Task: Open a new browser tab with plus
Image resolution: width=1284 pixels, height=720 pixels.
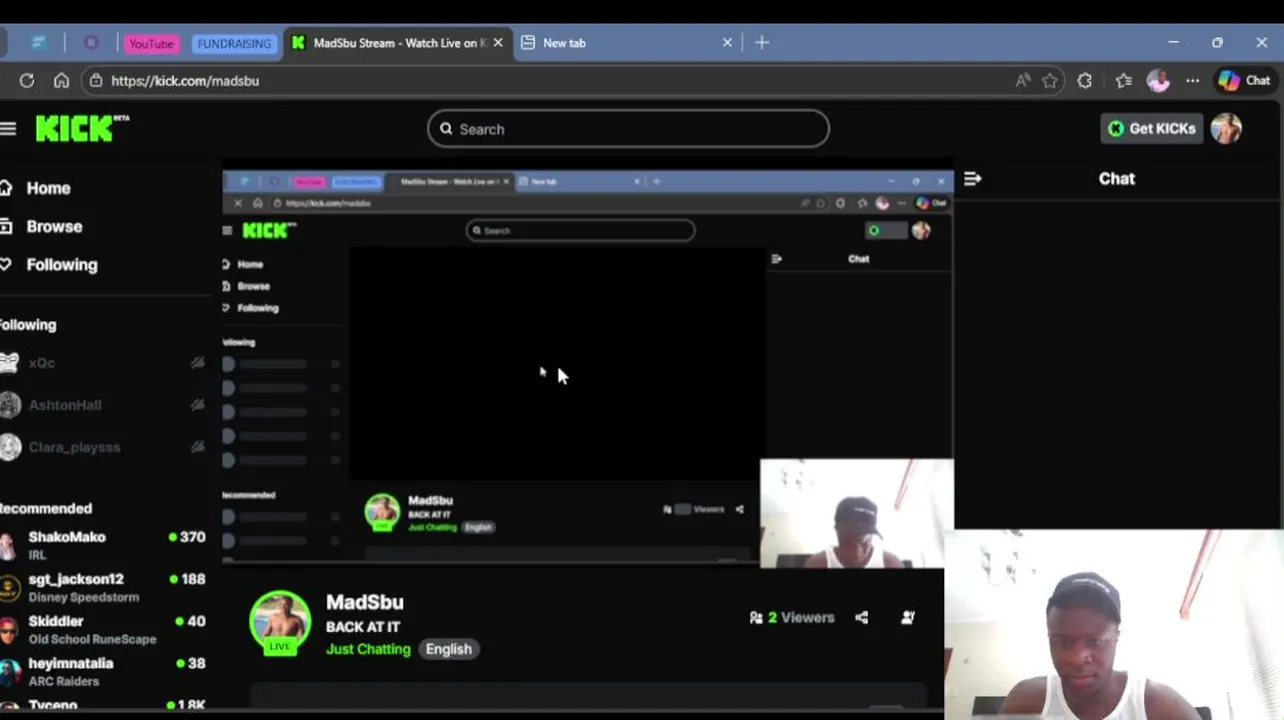Action: point(762,42)
